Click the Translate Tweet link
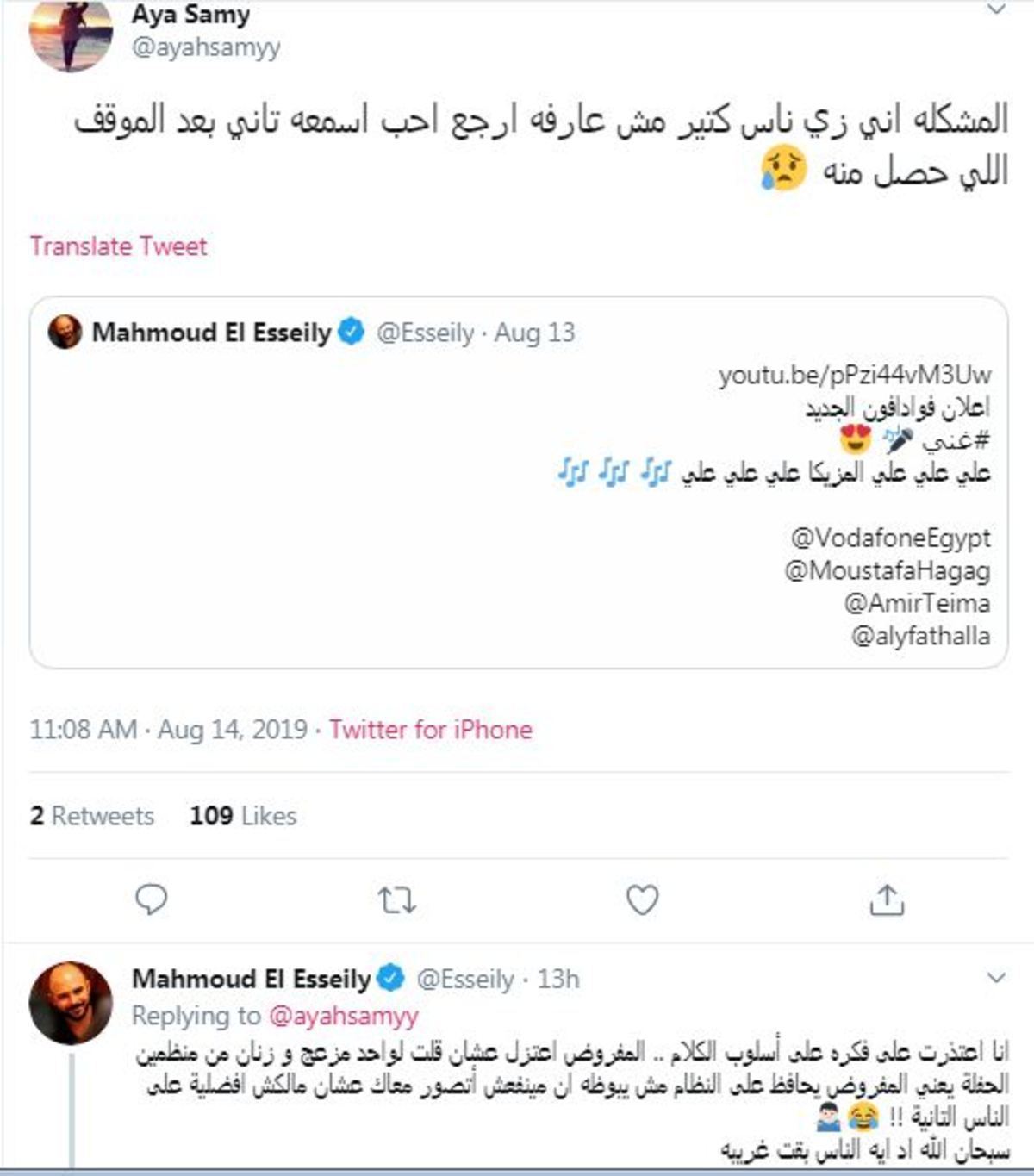The image size is (1034, 1176). (x=119, y=246)
